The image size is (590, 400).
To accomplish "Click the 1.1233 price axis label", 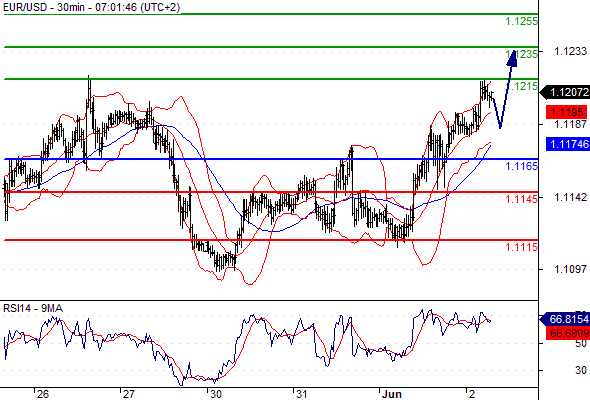I will (x=571, y=51).
